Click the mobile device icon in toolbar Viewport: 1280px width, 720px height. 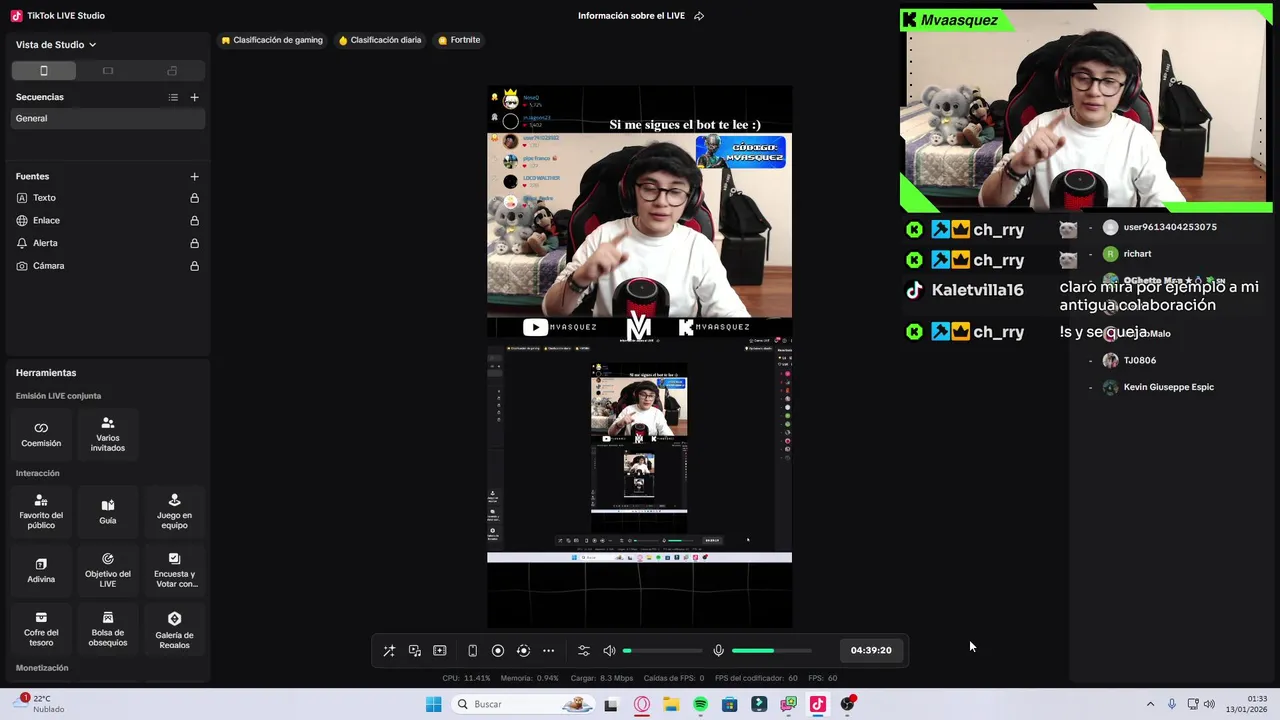472,650
